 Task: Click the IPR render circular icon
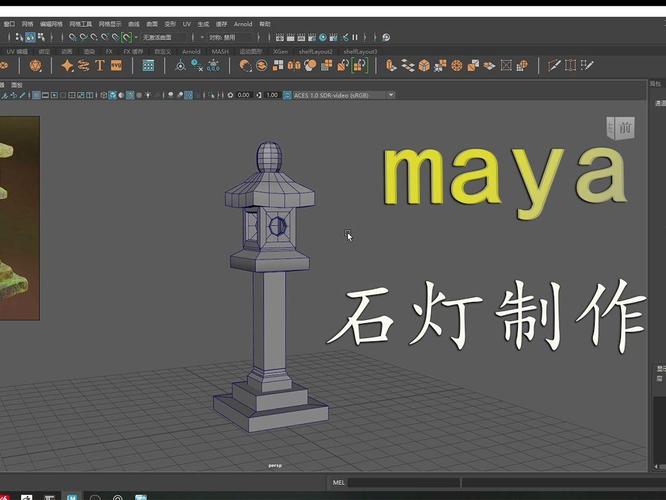tap(323, 37)
